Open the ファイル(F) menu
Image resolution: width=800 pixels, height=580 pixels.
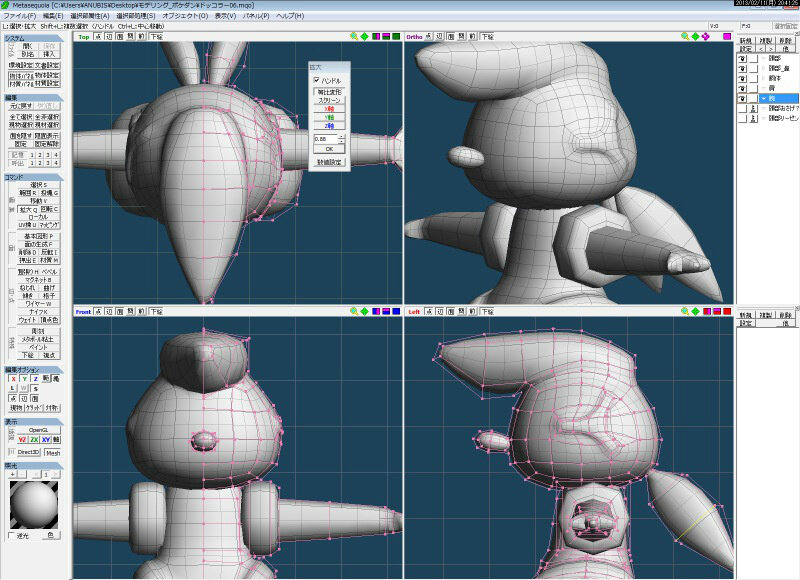point(20,16)
